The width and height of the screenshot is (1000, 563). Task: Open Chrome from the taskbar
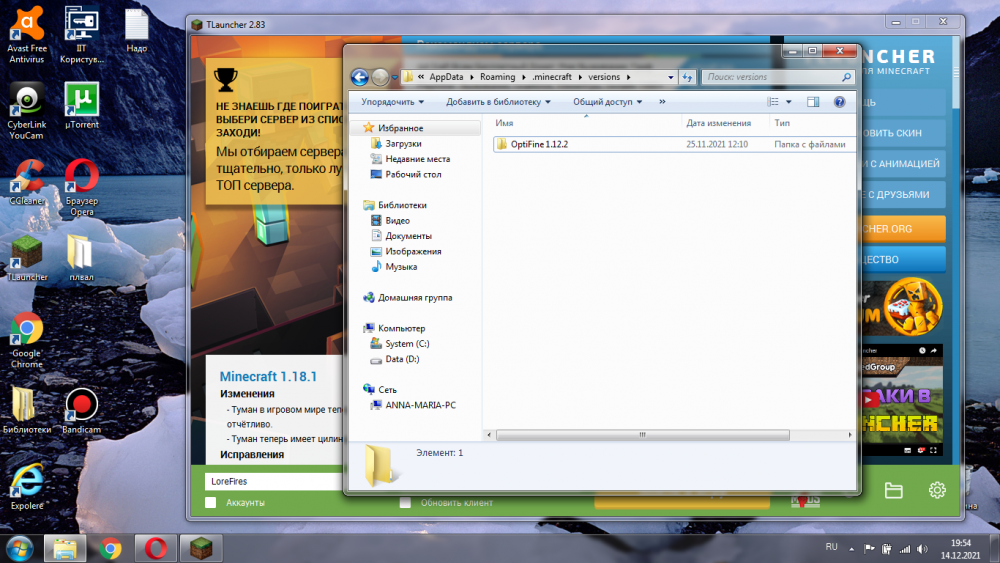click(110, 548)
